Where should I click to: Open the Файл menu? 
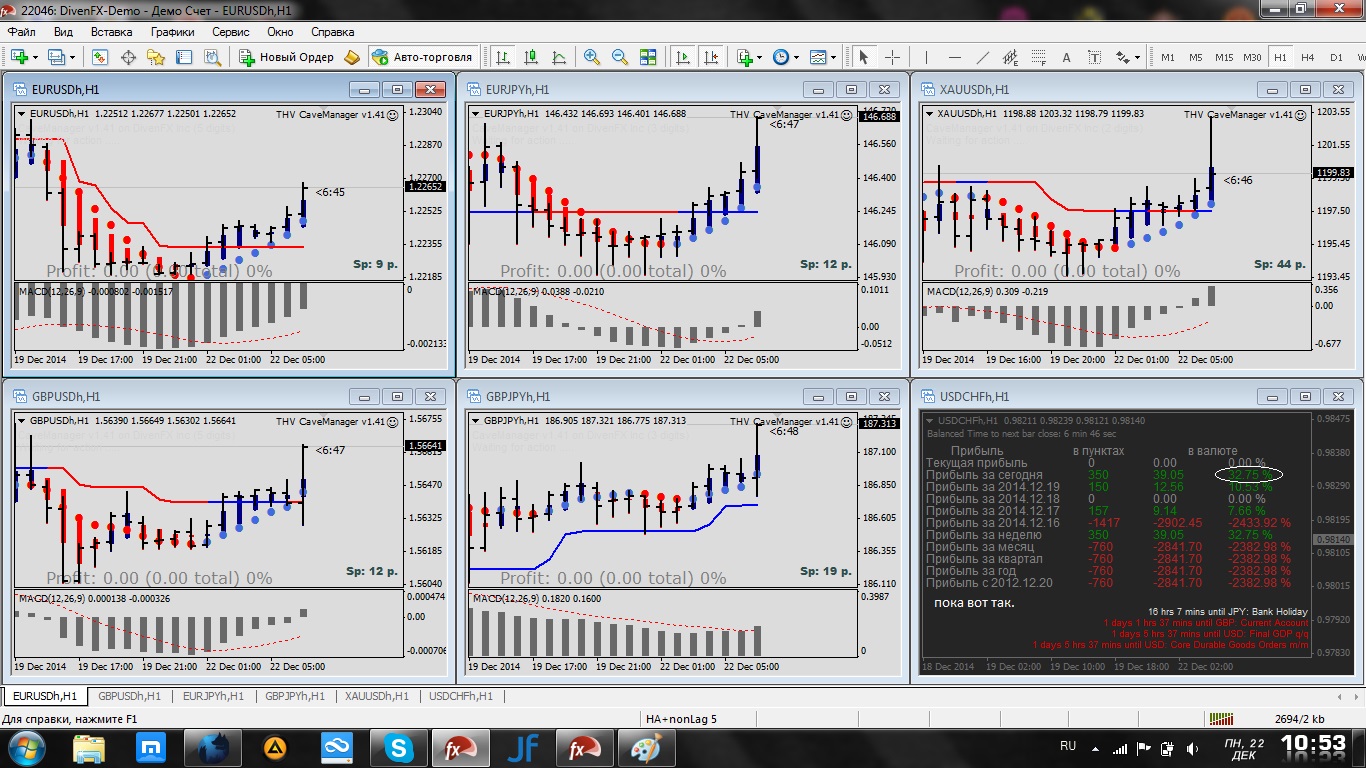point(22,32)
